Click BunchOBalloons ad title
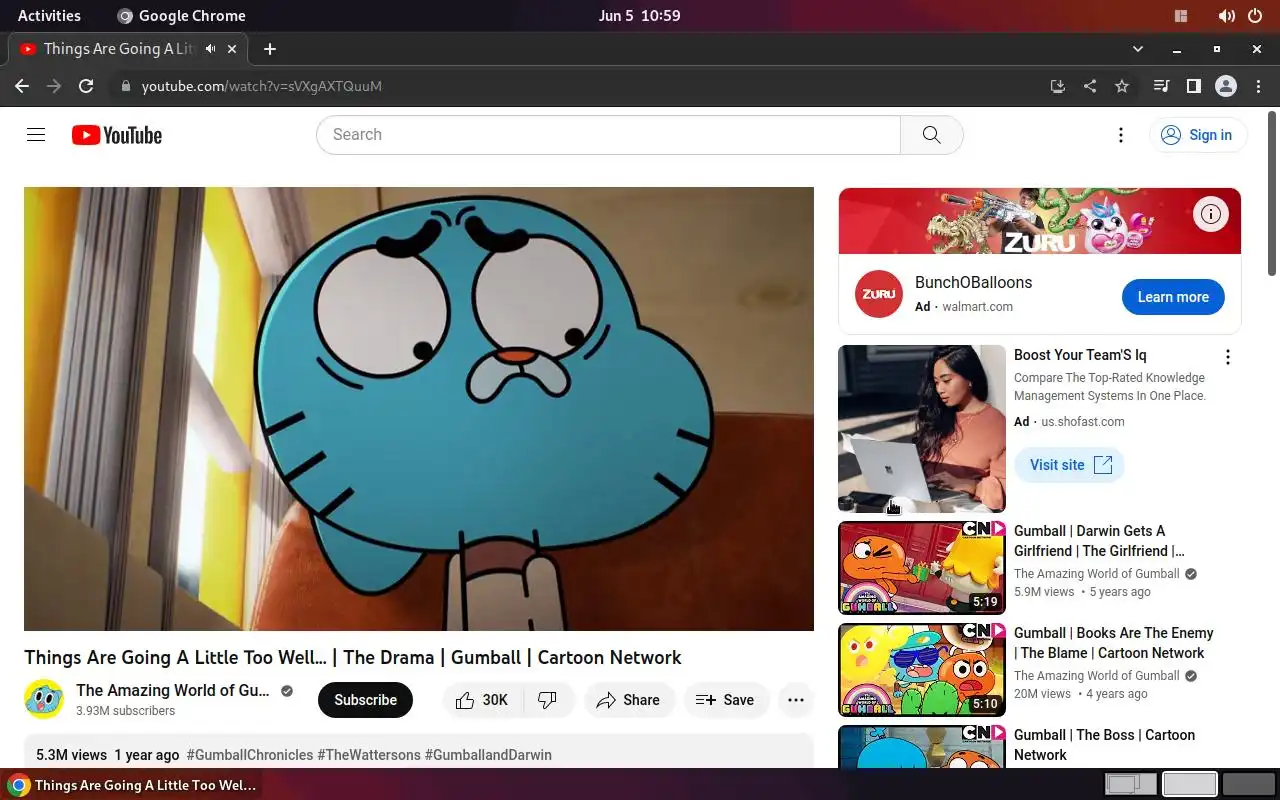This screenshot has height=800, width=1280. pyautogui.click(x=973, y=282)
